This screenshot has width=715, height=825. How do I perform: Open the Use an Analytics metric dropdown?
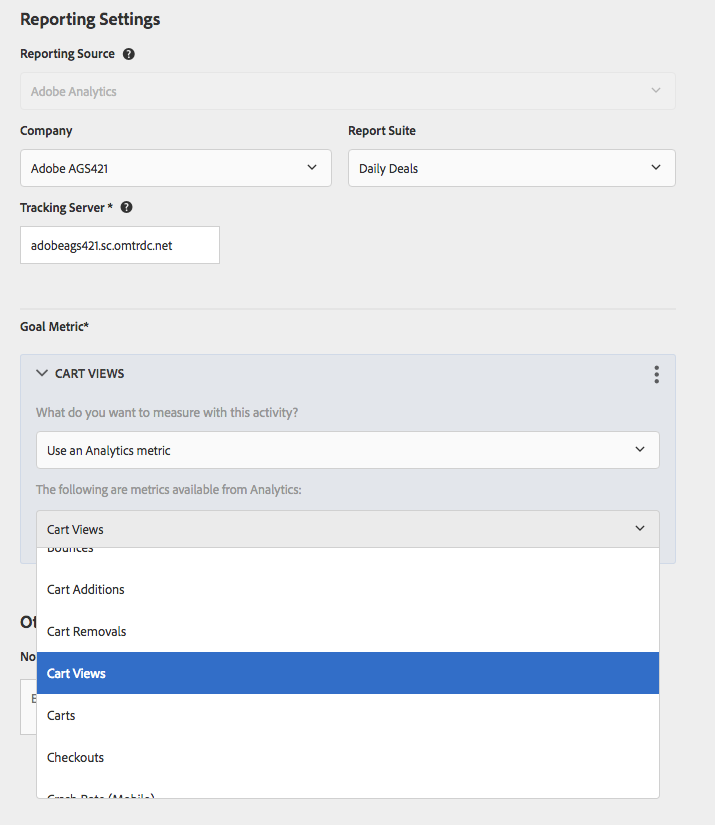click(348, 450)
